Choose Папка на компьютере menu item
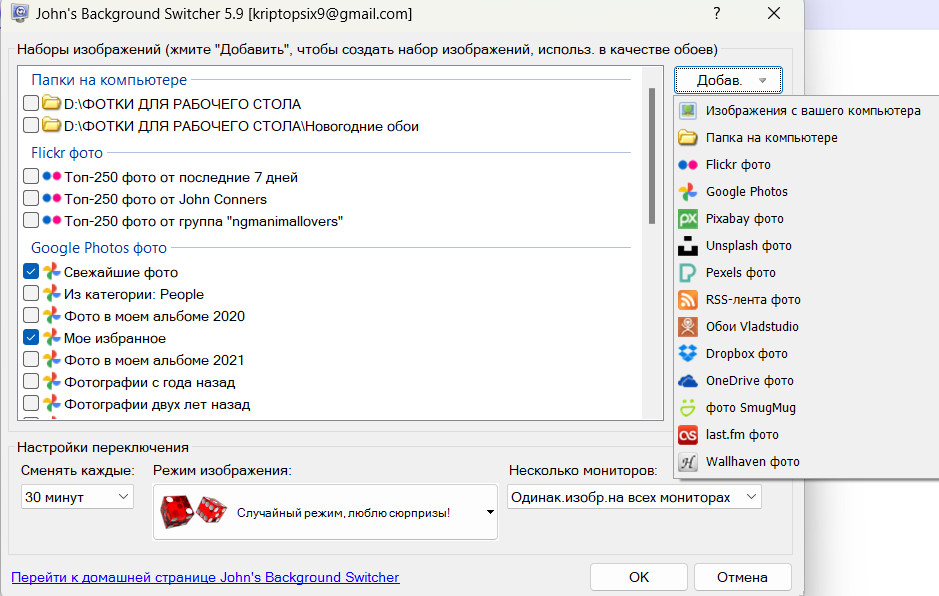 [x=806, y=138]
